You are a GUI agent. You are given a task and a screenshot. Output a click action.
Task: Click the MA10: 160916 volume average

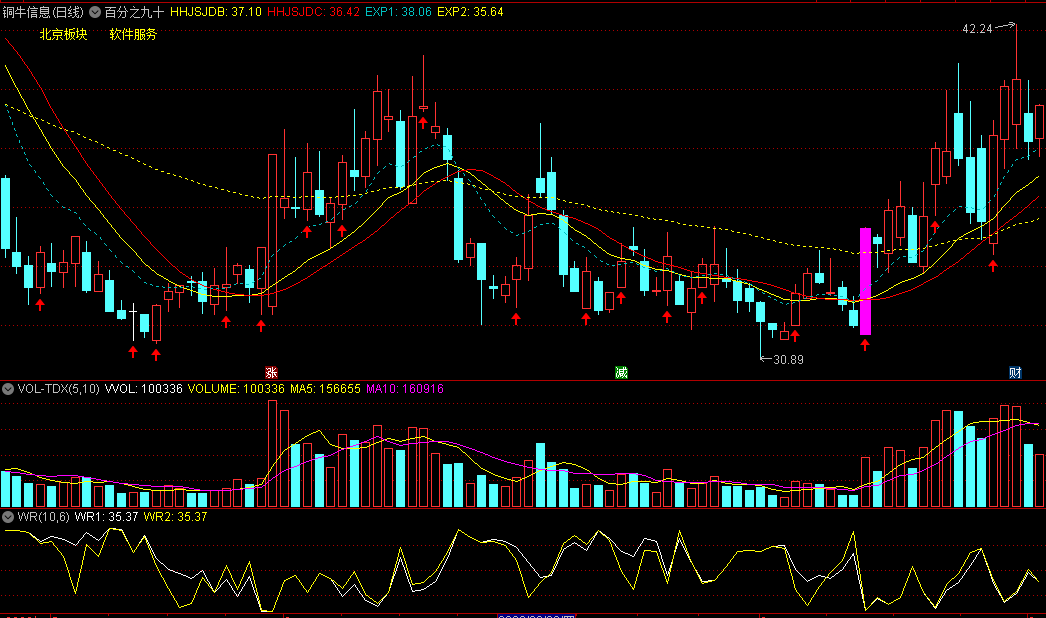pos(405,388)
